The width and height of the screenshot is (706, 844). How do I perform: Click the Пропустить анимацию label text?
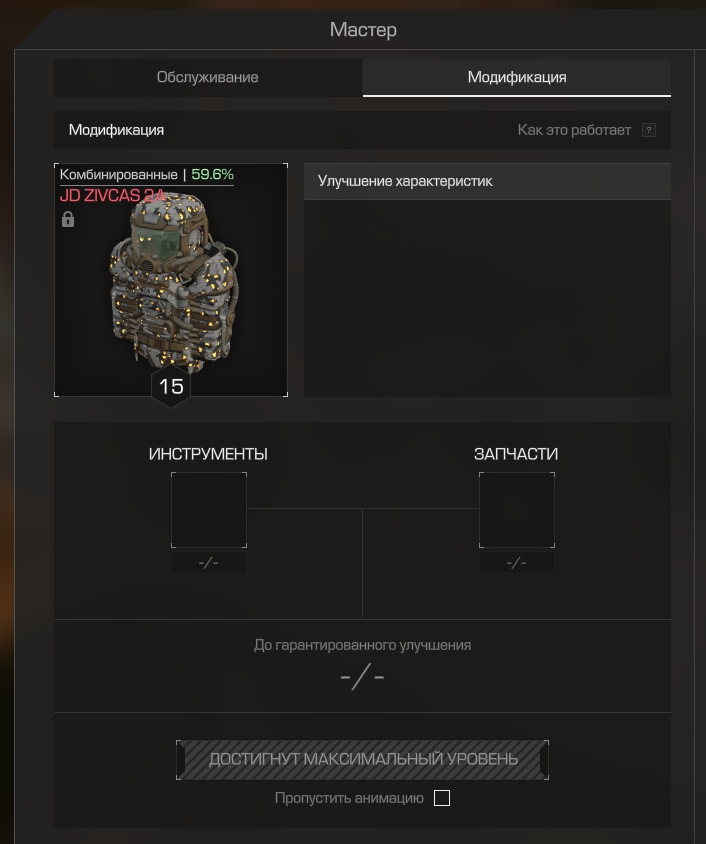click(x=349, y=798)
